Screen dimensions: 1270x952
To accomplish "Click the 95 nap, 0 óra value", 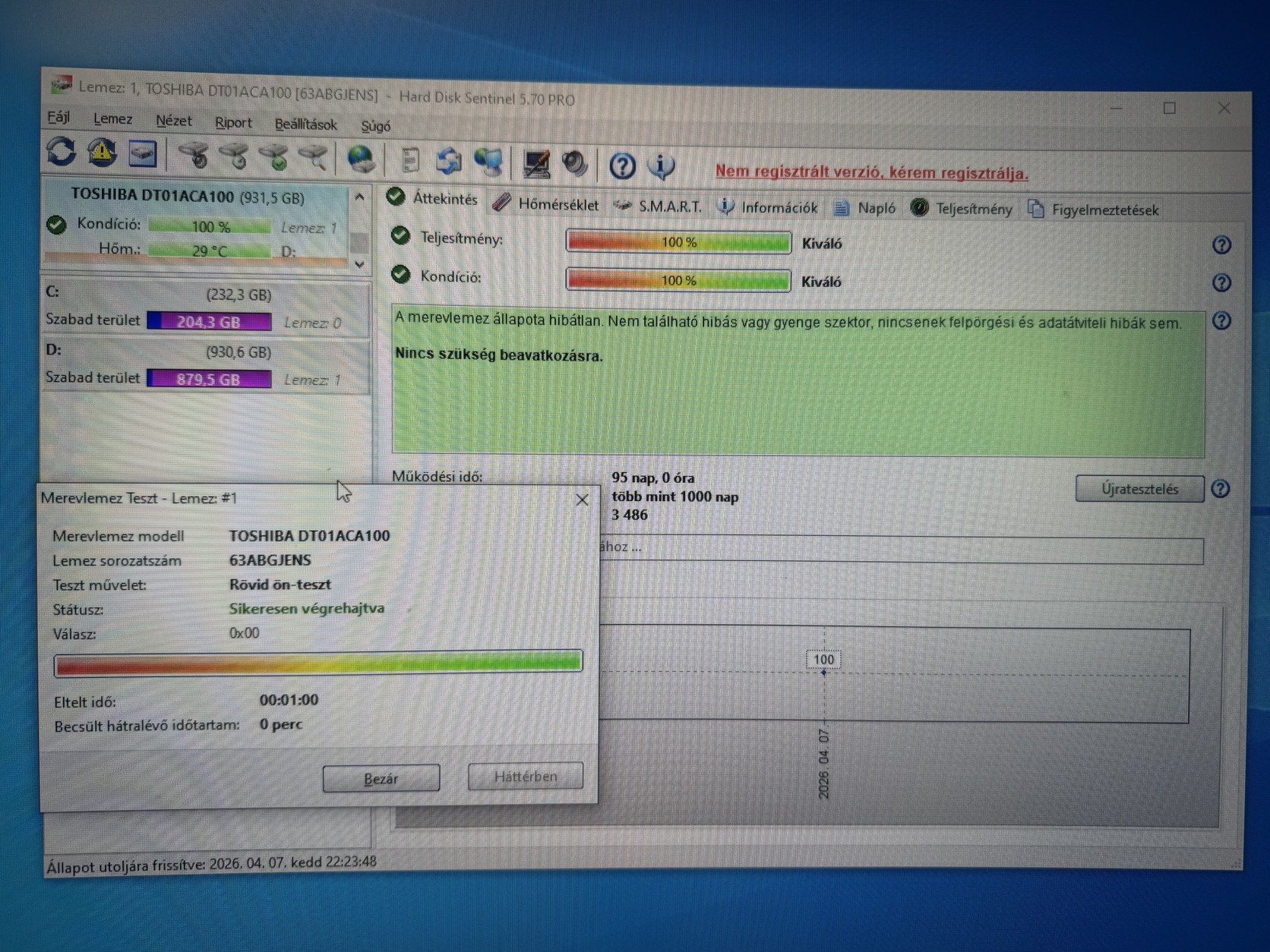I will point(653,478).
